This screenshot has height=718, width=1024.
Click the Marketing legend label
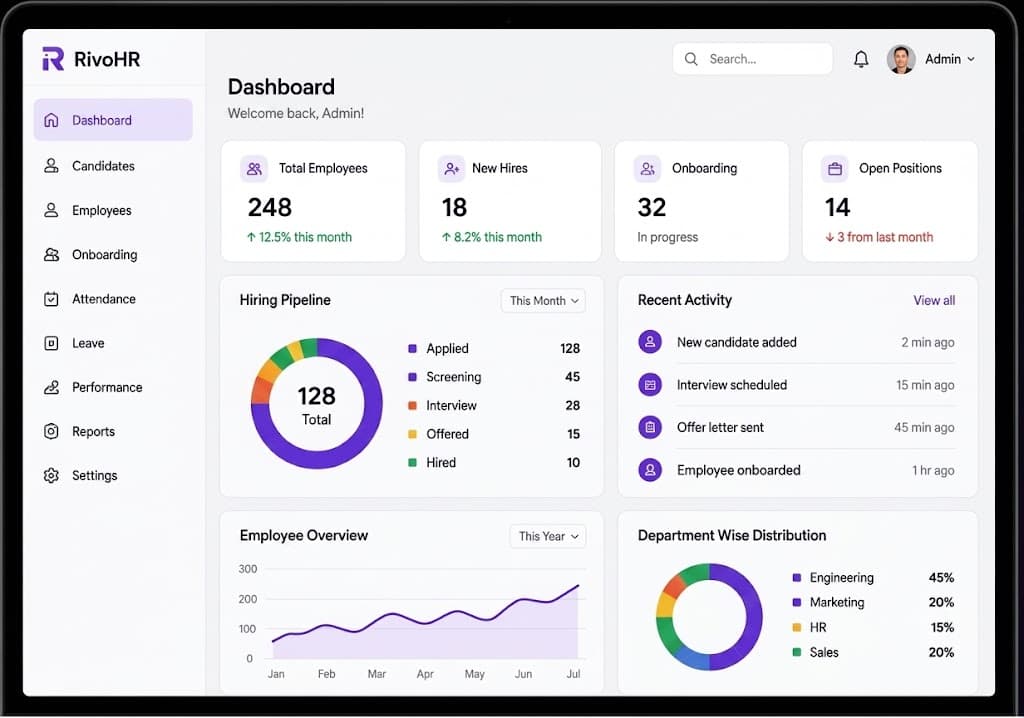(837, 602)
